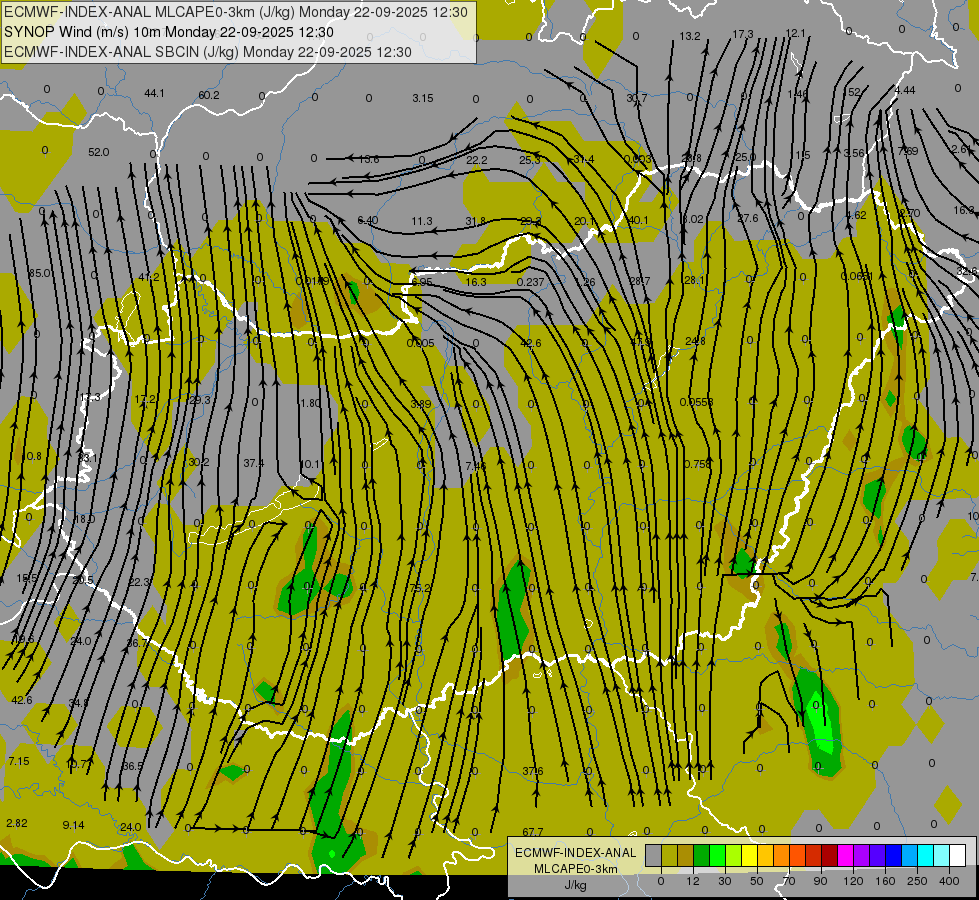Click the cyan legend color swatch
This screenshot has height=900, width=979.
tap(927, 855)
